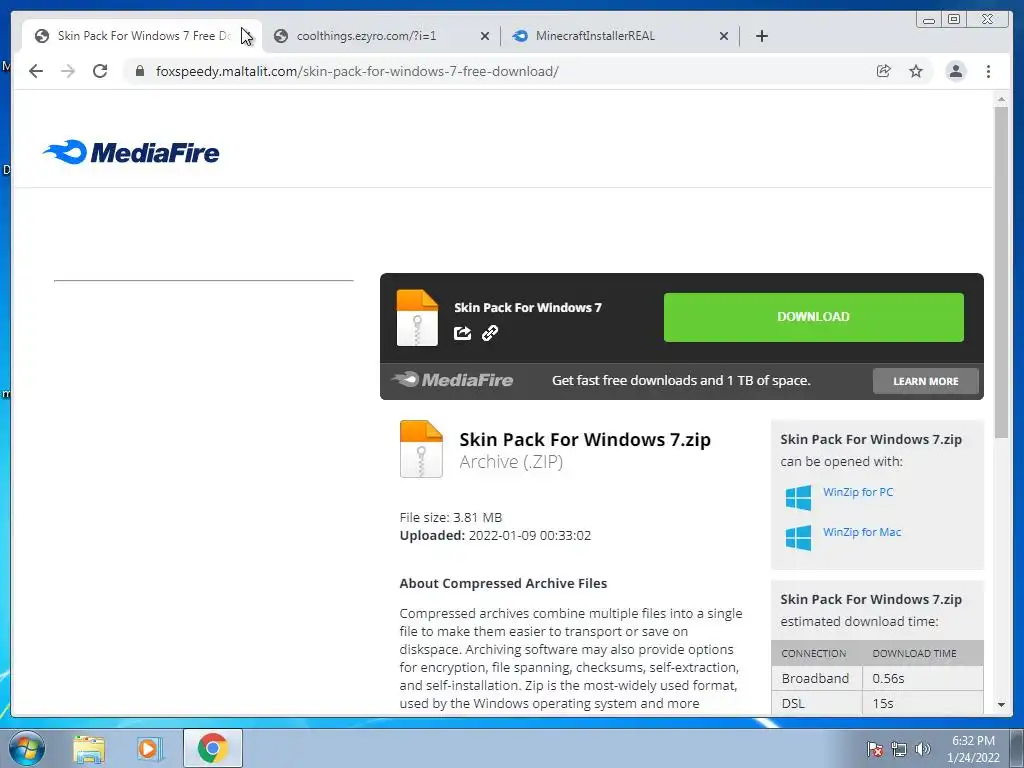Click the Broadband table cell
This screenshot has width=1024, height=768.
tap(817, 679)
